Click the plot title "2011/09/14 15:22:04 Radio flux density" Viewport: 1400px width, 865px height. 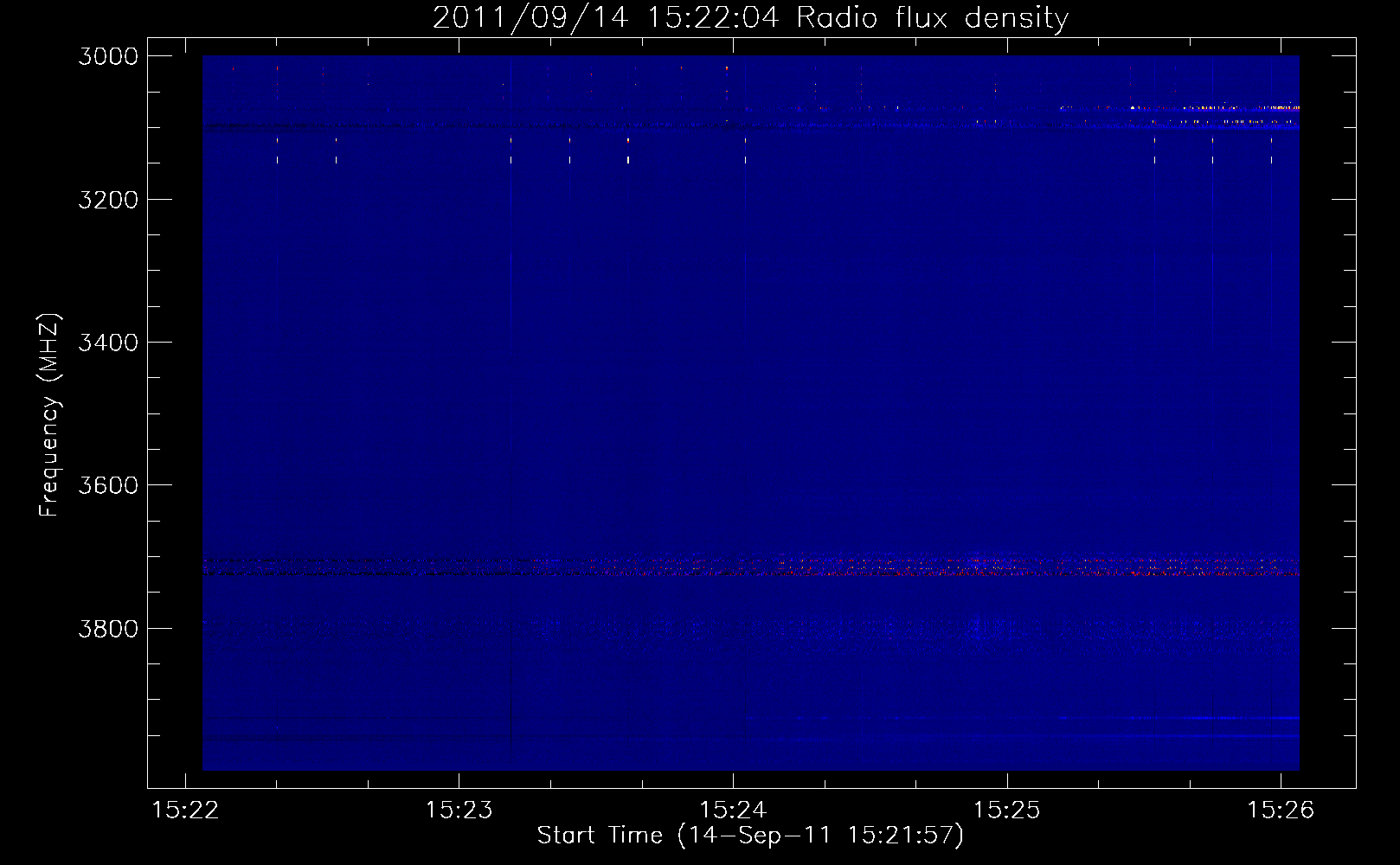(750, 18)
